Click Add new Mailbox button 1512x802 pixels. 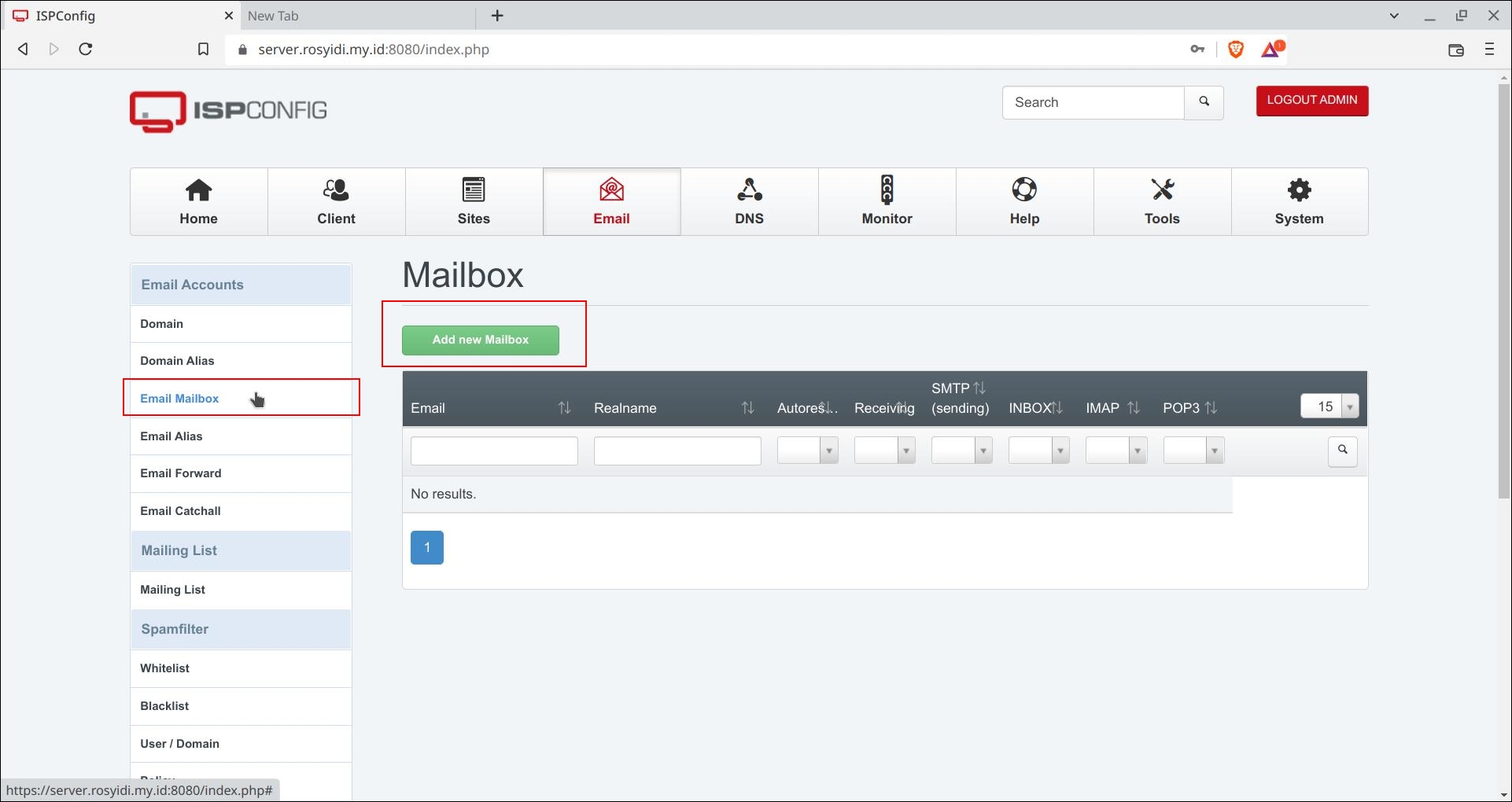coord(481,340)
